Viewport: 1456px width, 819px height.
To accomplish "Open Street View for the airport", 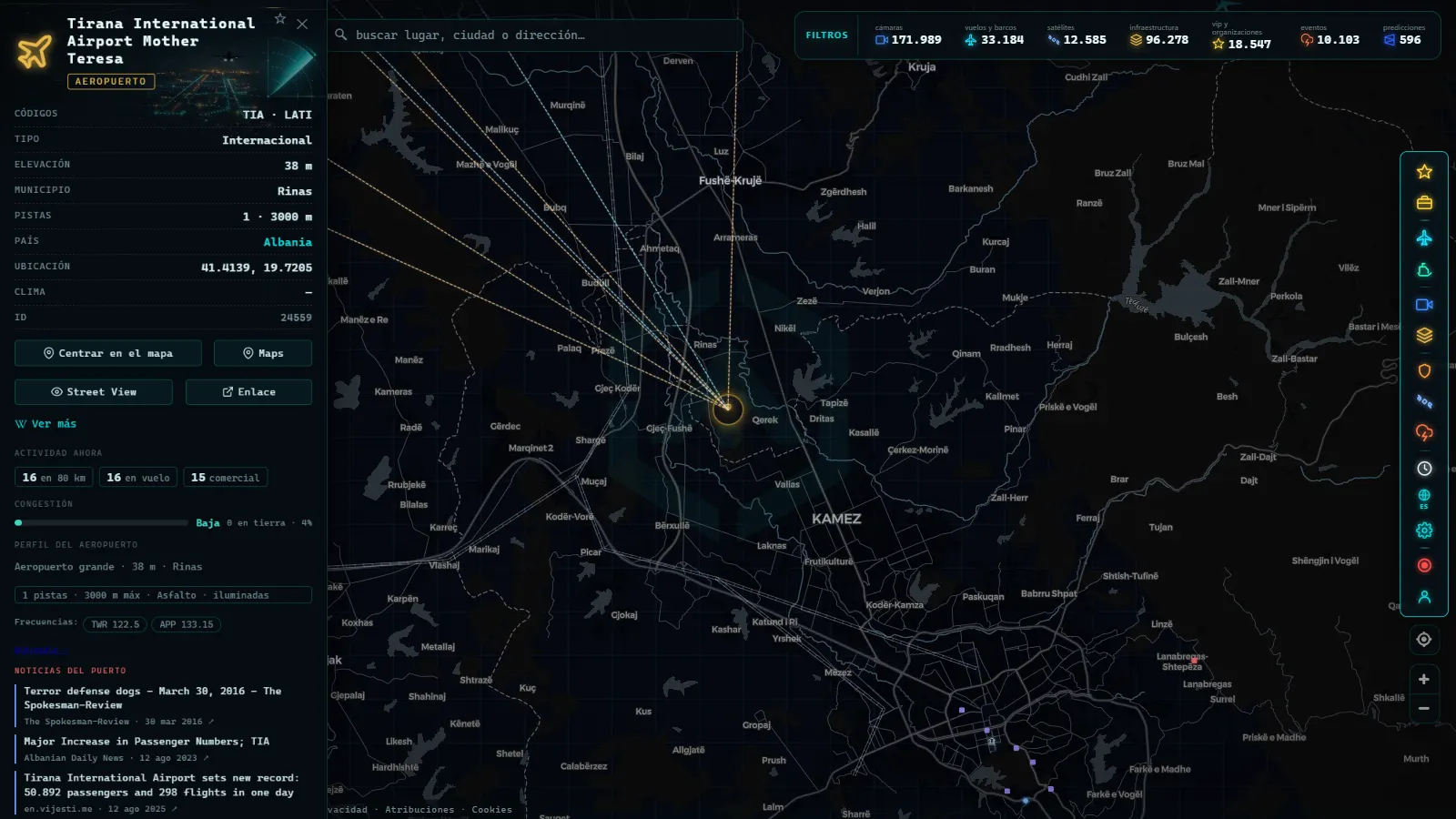I will (94, 392).
